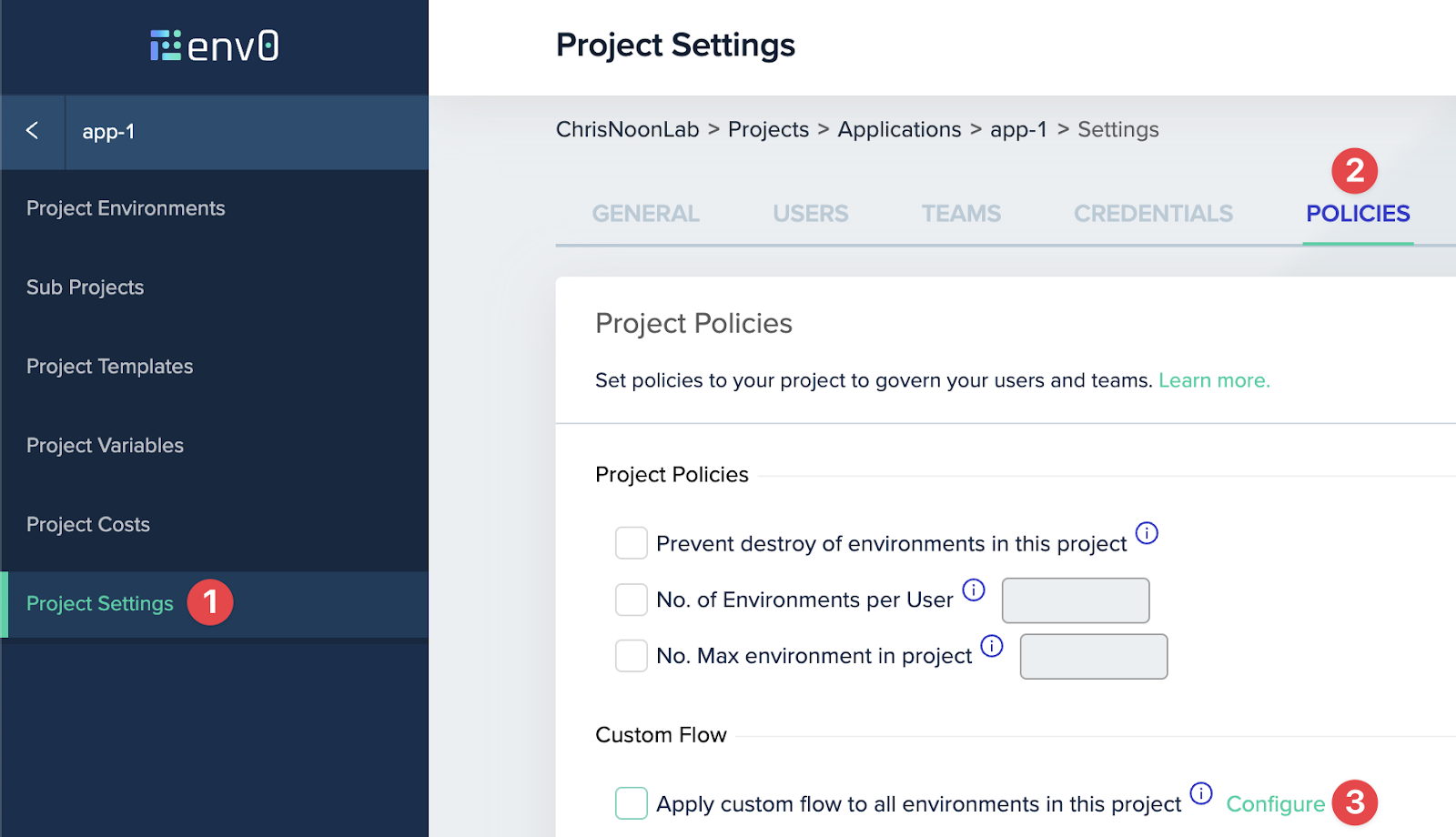Collapse the app-1 sidebar with the back chevron
The image size is (1456, 837).
point(32,132)
